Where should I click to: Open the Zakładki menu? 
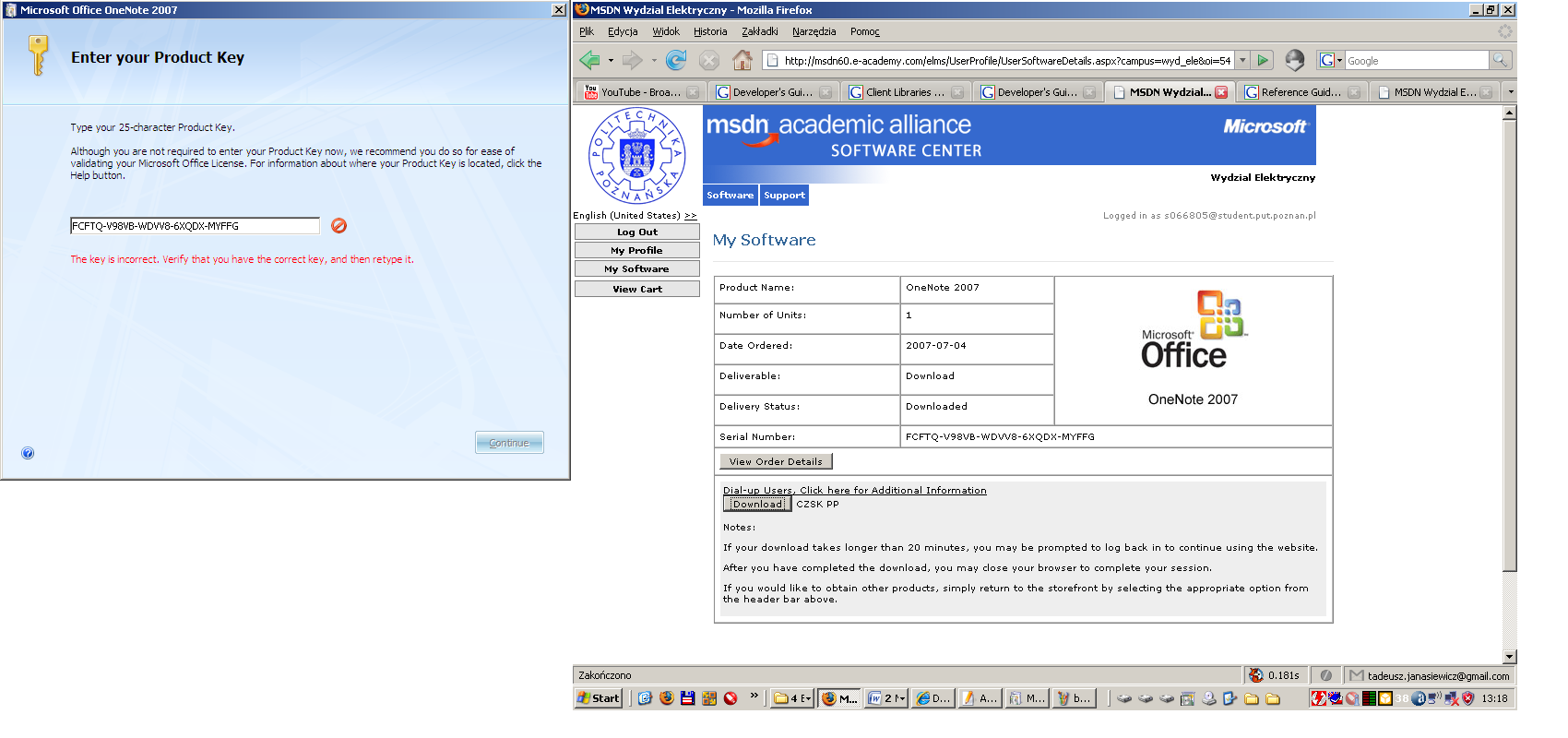click(760, 31)
